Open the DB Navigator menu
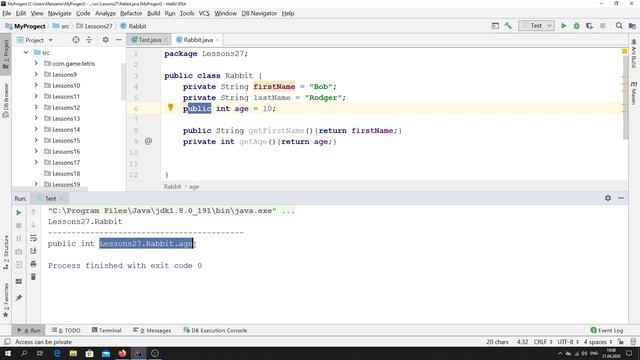Viewport: 640px width, 360px height. point(259,13)
